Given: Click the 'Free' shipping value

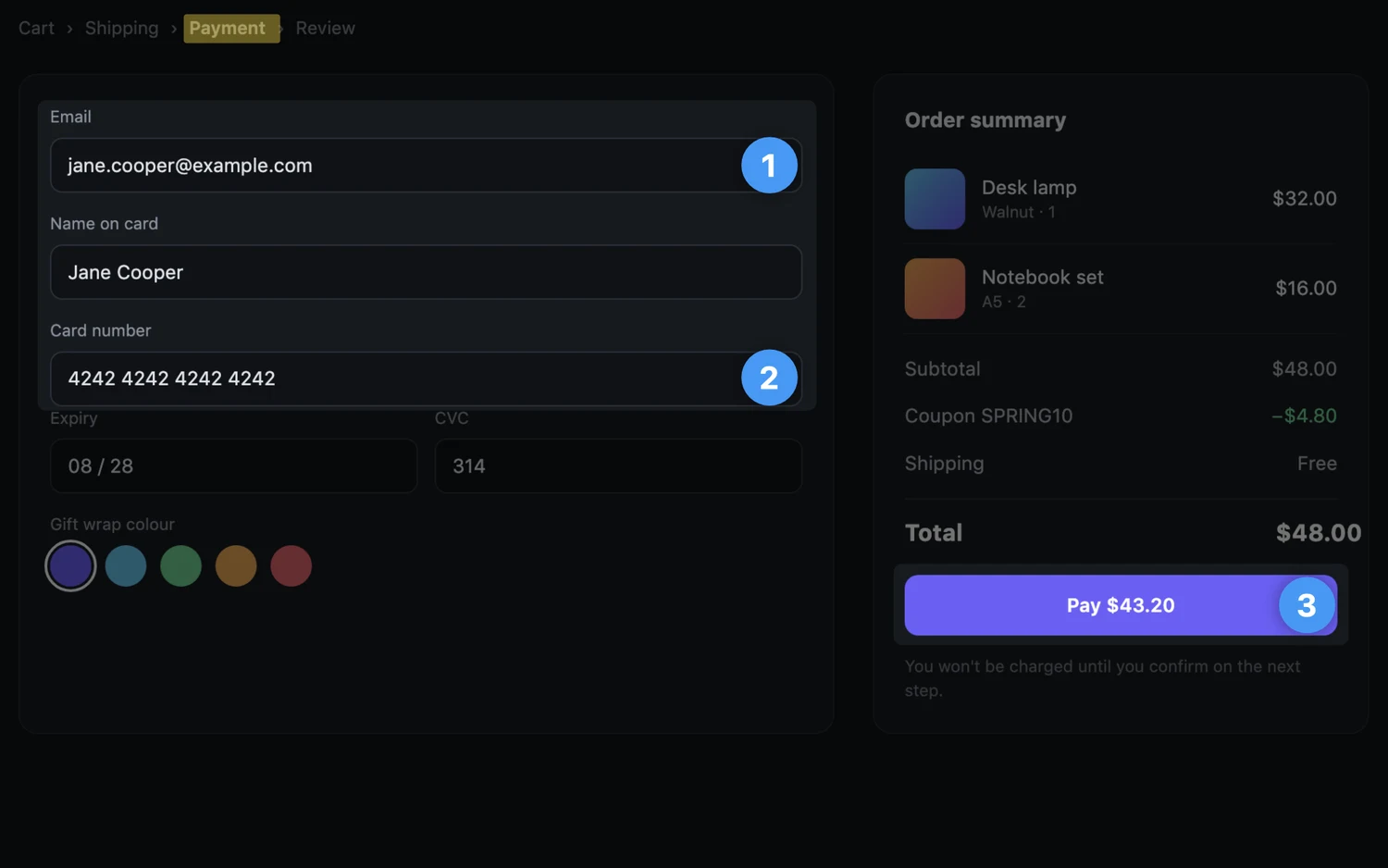Looking at the screenshot, I should coord(1317,464).
